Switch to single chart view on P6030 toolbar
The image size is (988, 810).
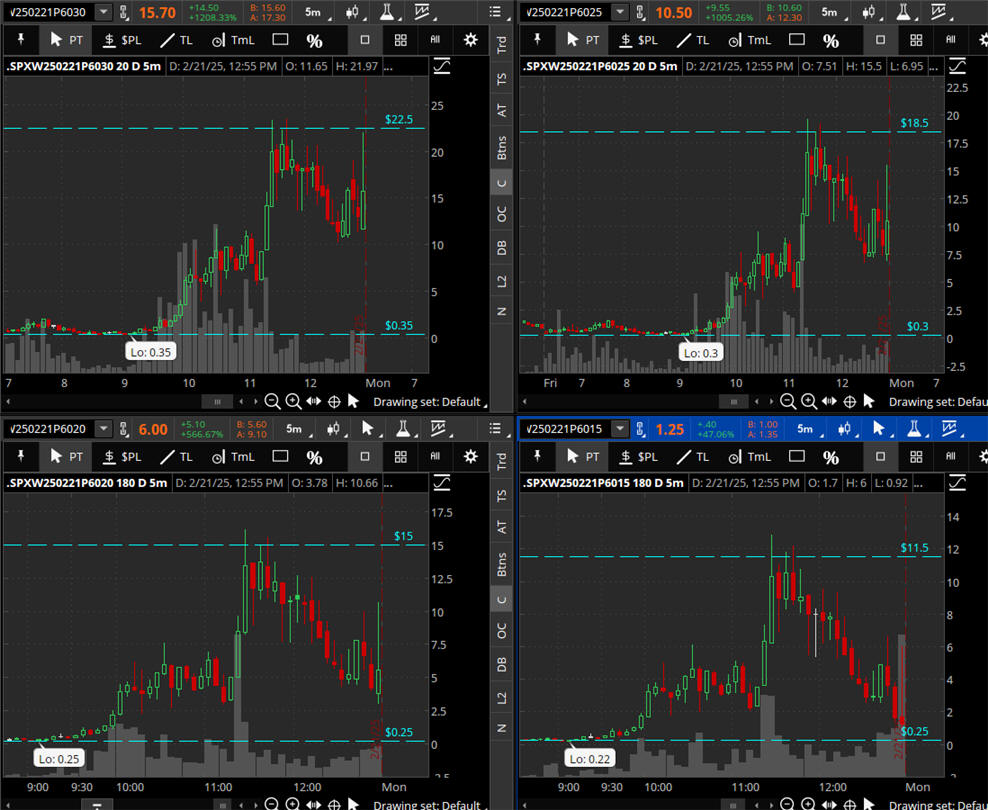pos(365,40)
